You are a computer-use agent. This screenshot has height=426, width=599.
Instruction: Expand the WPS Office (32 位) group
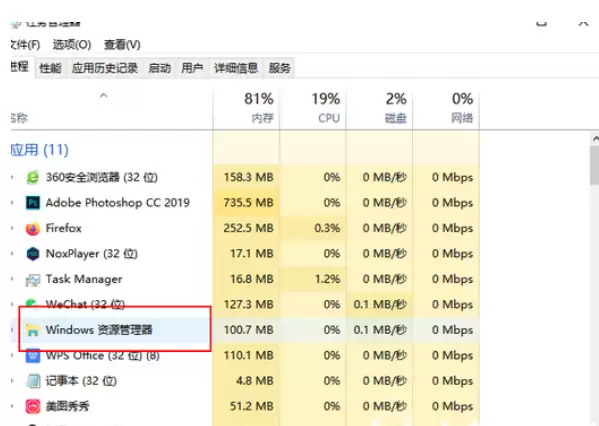pos(12,355)
